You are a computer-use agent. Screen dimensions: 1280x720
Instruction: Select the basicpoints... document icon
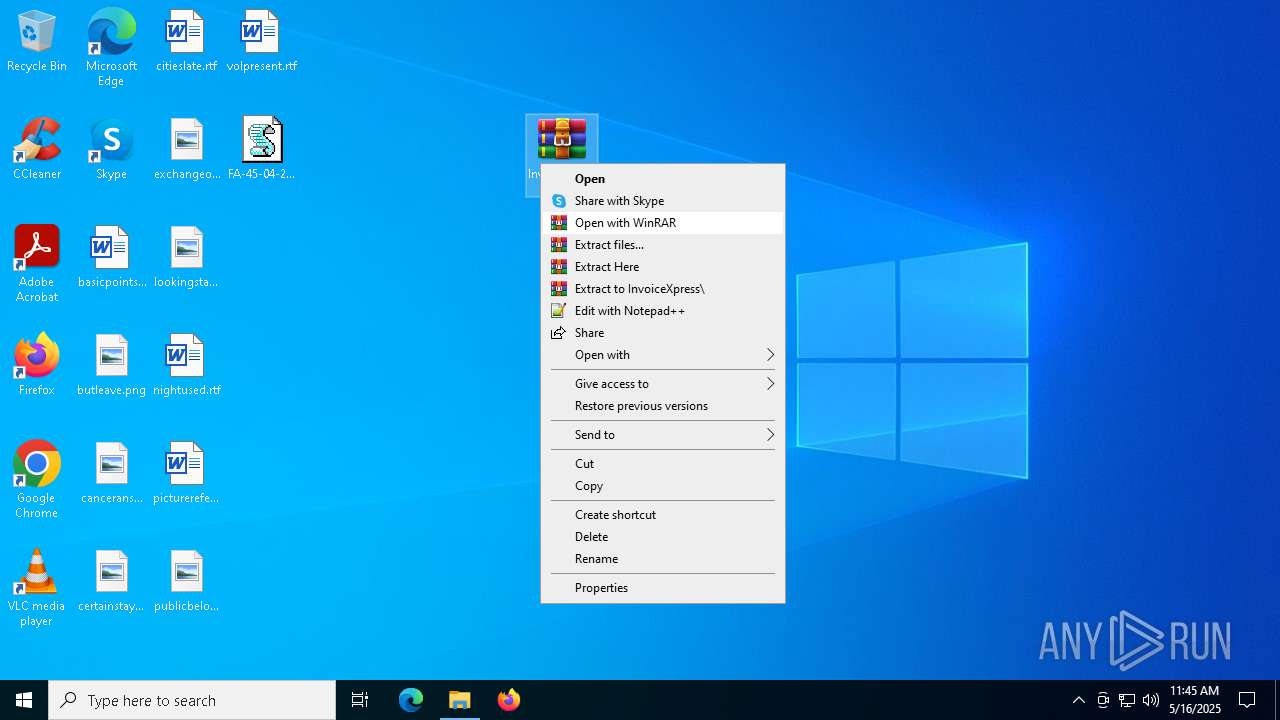(x=112, y=258)
